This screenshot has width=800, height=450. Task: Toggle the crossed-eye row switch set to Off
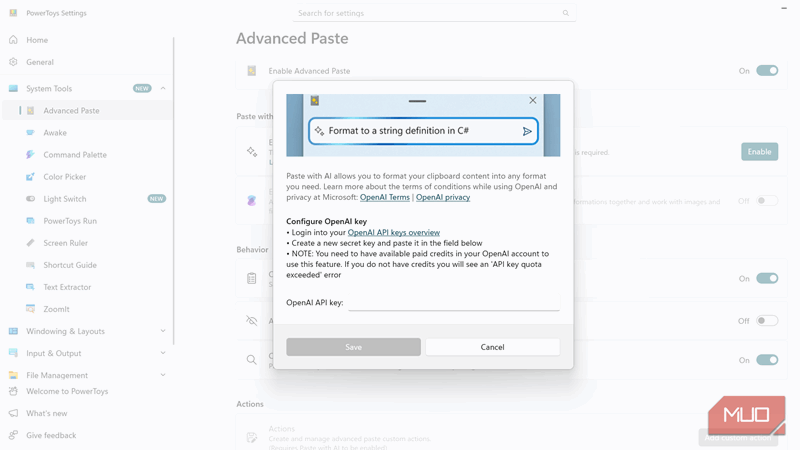pos(767,321)
